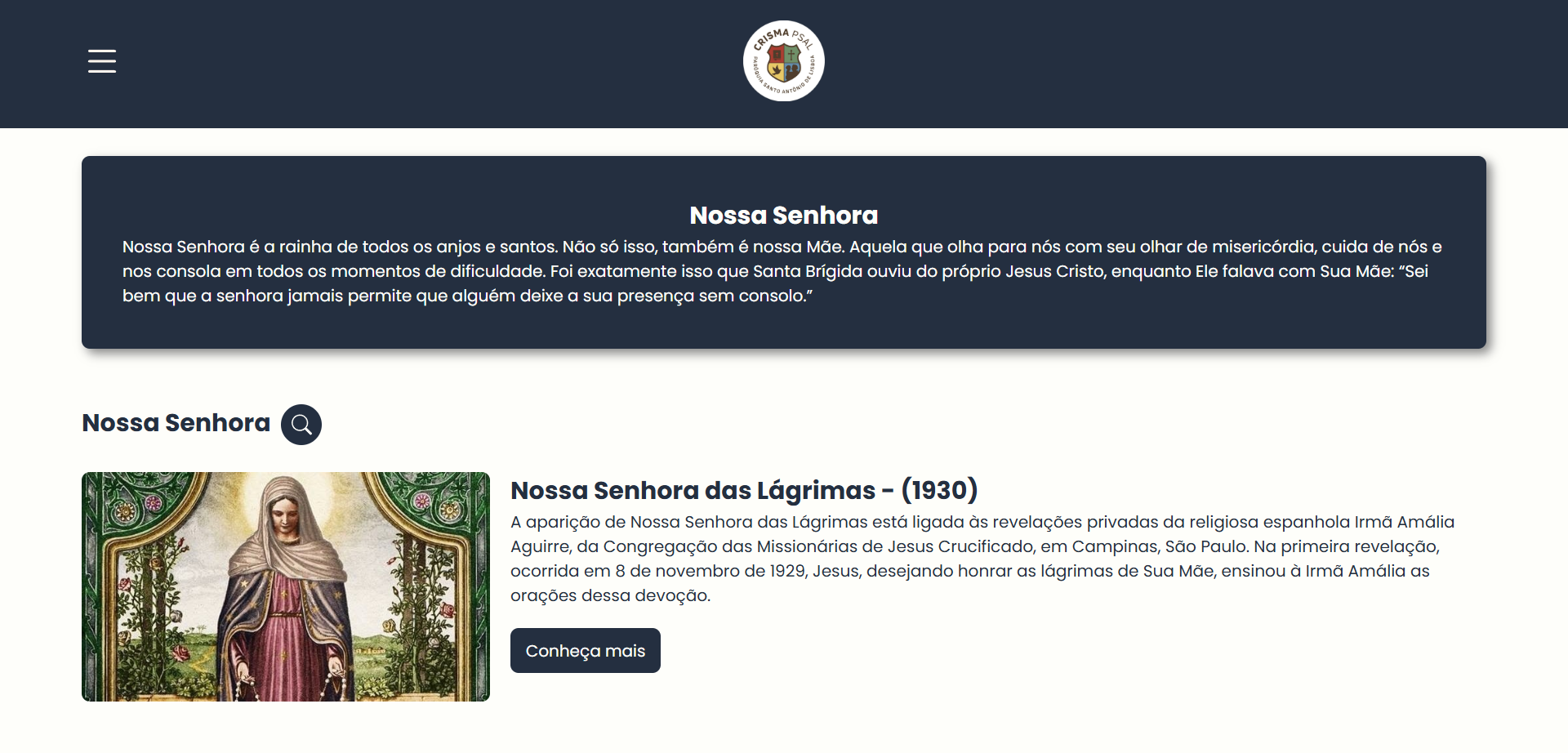Open the hamburger navigation menu
Image resolution: width=1568 pixels, height=753 pixels.
[102, 61]
